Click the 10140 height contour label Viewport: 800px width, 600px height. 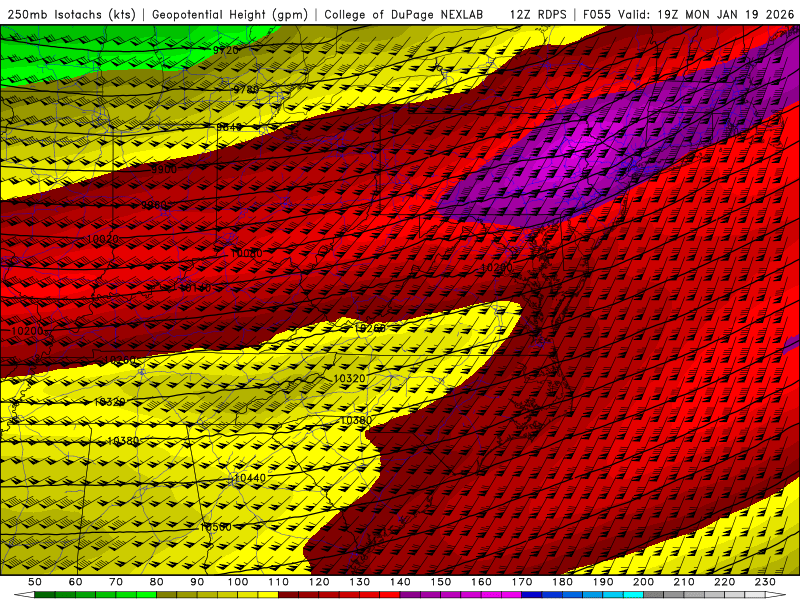click(x=195, y=288)
